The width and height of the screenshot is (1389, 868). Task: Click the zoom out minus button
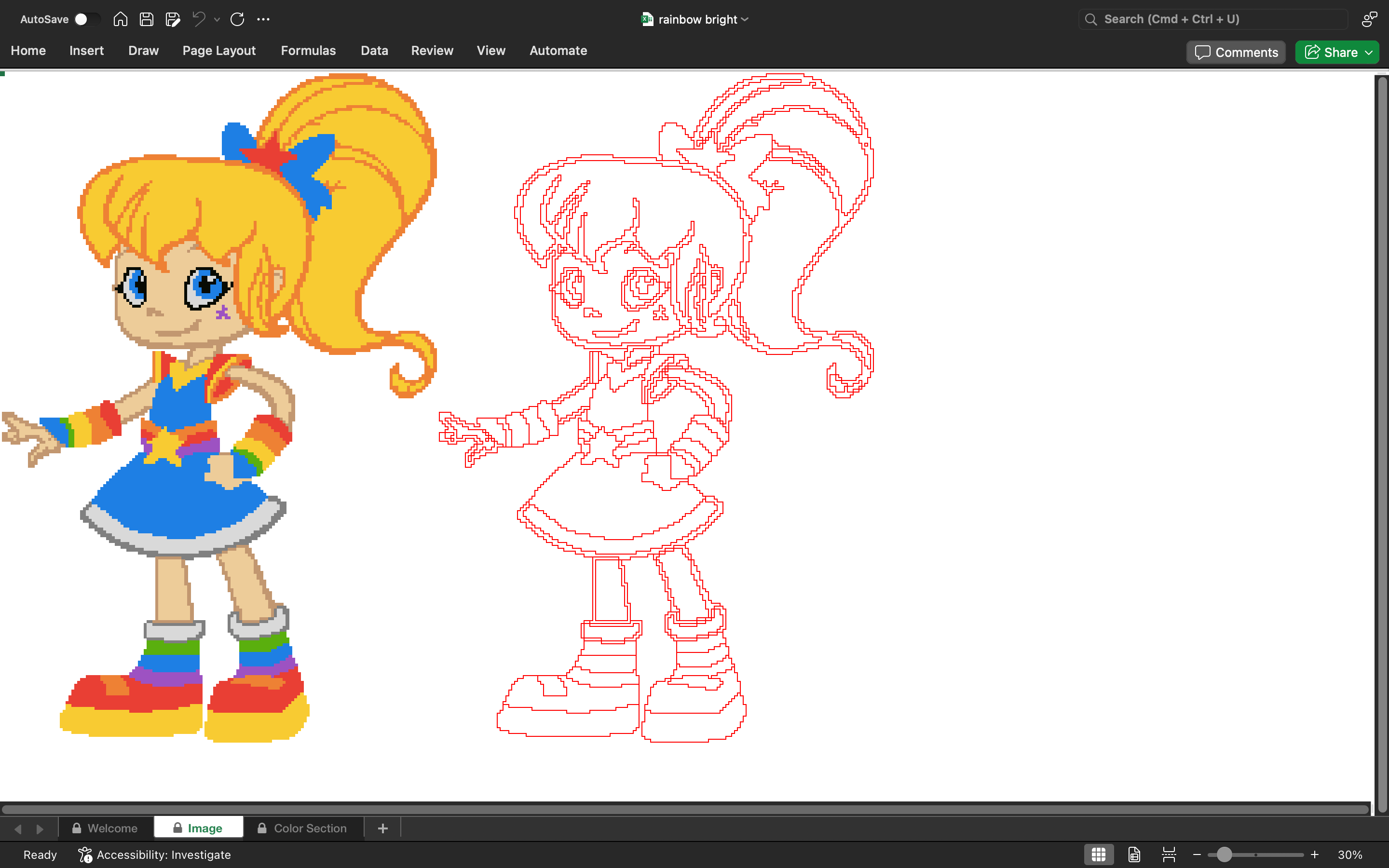1197,855
